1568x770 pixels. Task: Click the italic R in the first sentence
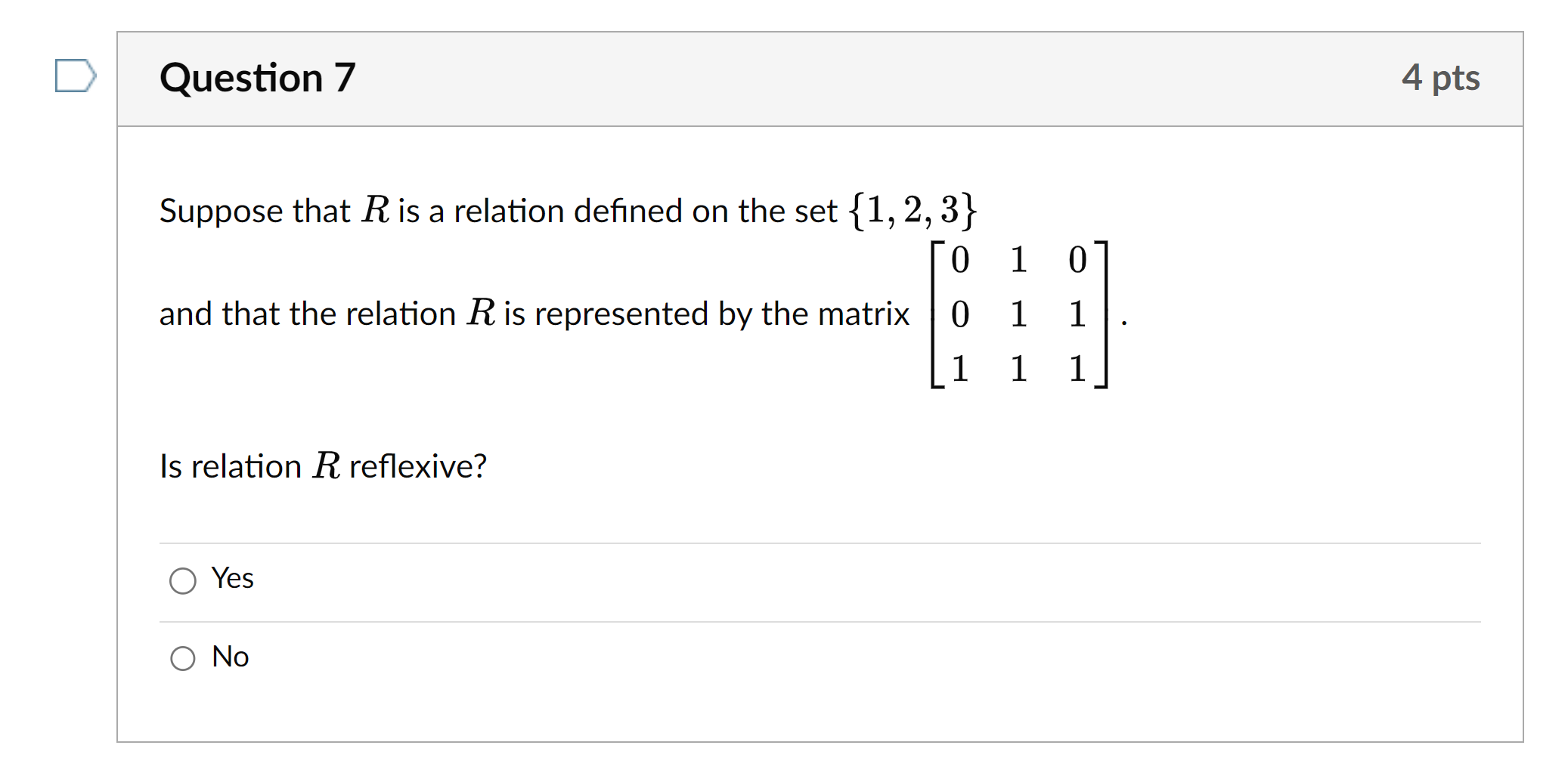[x=376, y=209]
